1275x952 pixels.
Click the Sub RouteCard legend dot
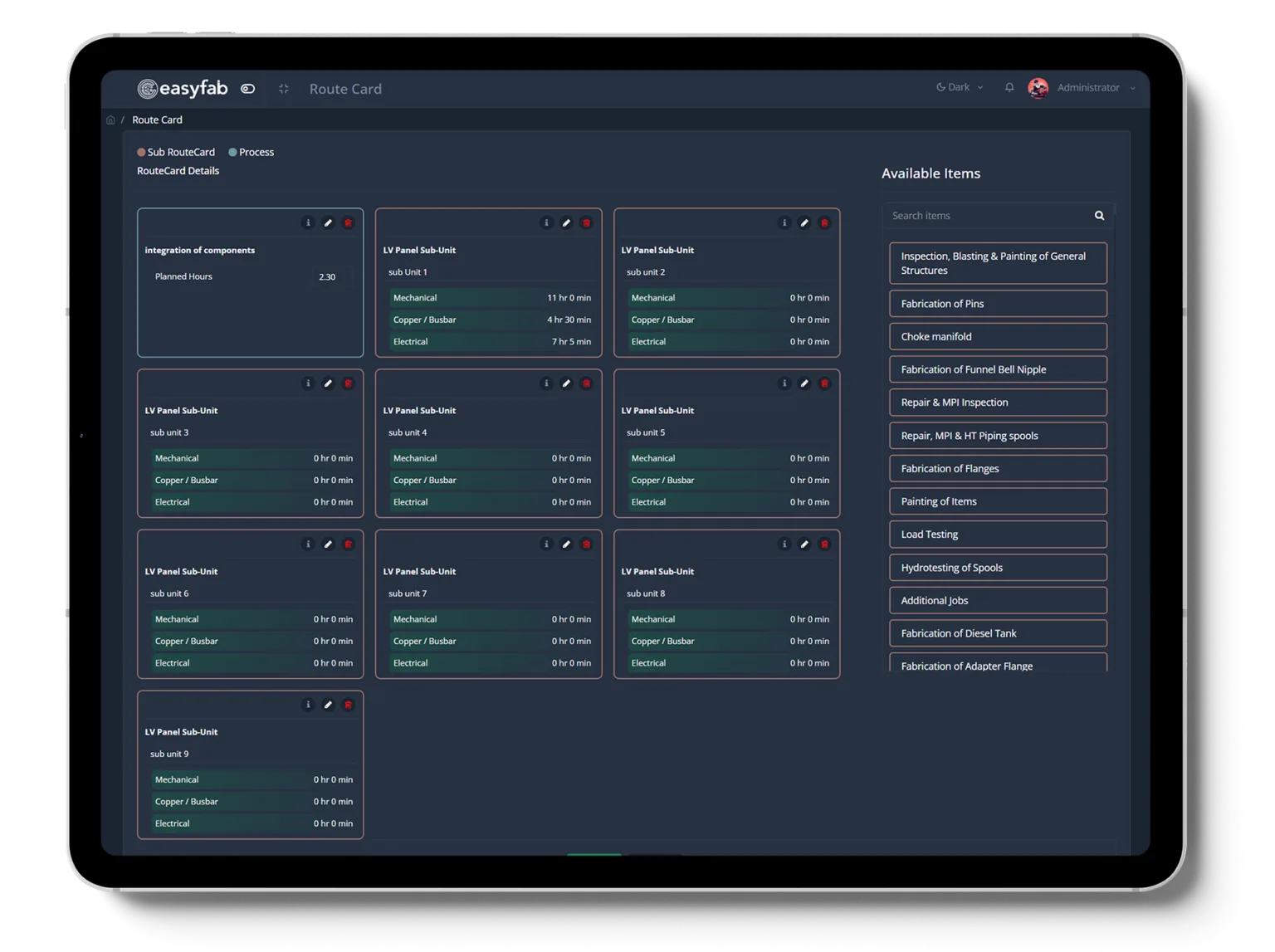(141, 153)
